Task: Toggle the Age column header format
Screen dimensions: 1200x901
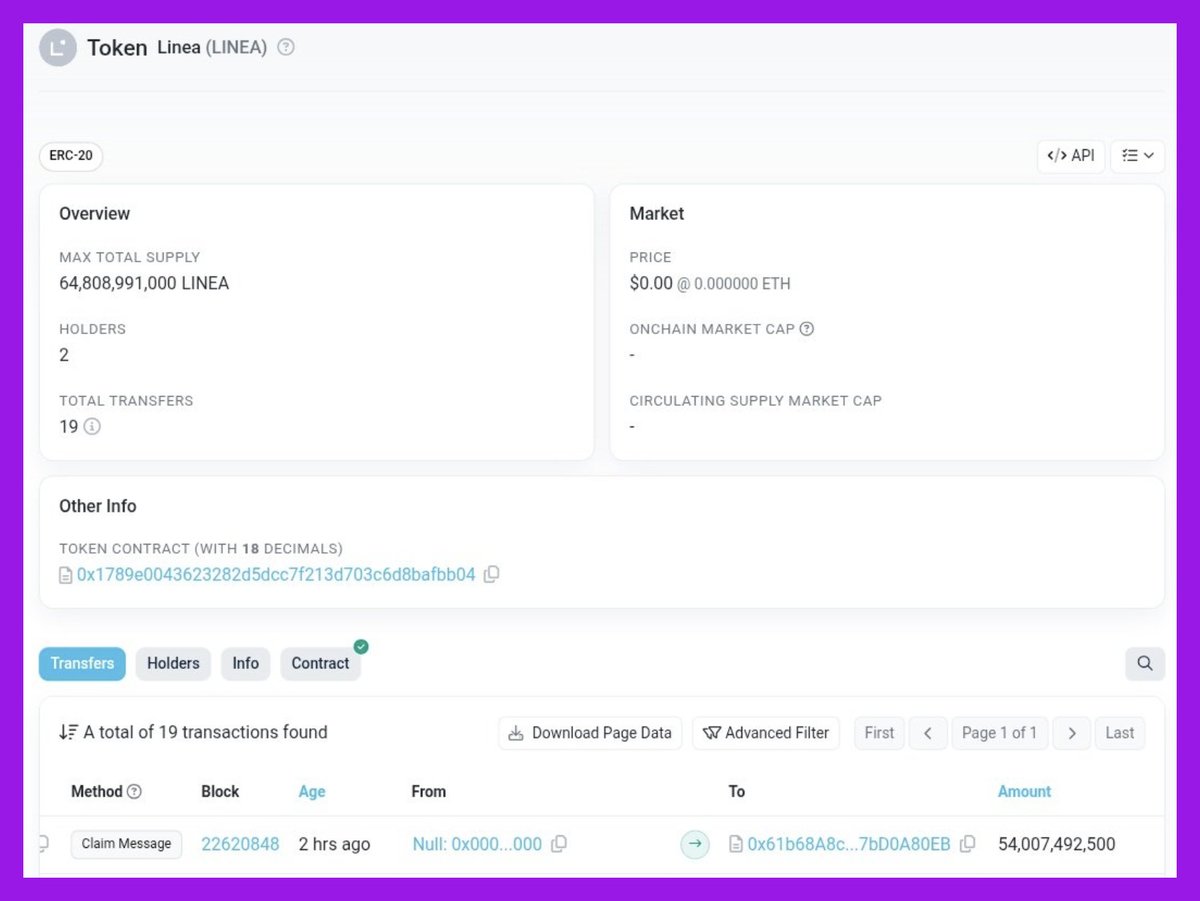Action: [x=312, y=791]
